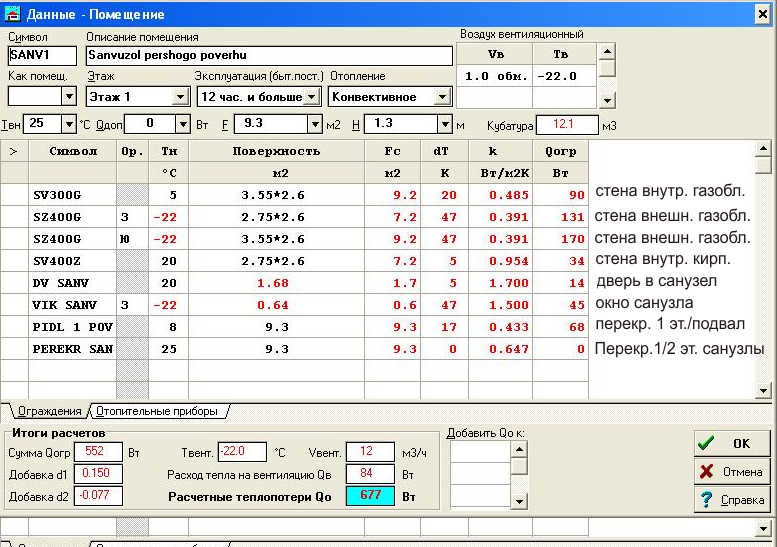Edit the Описание помещения text field
The image size is (777, 547).
(268, 55)
